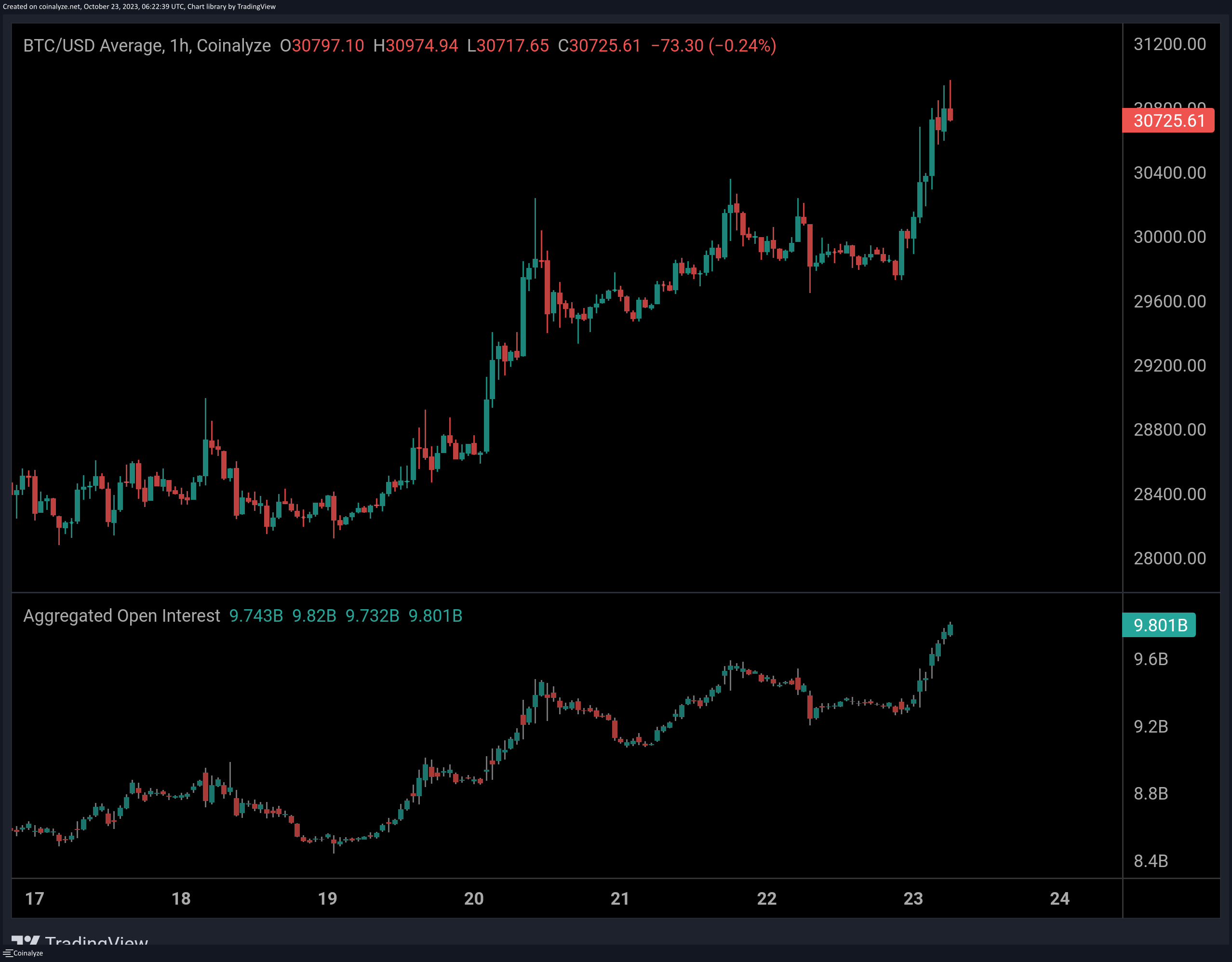Click the Coinalyze text label at bottom
This screenshot has width=1232, height=962.
point(28,953)
